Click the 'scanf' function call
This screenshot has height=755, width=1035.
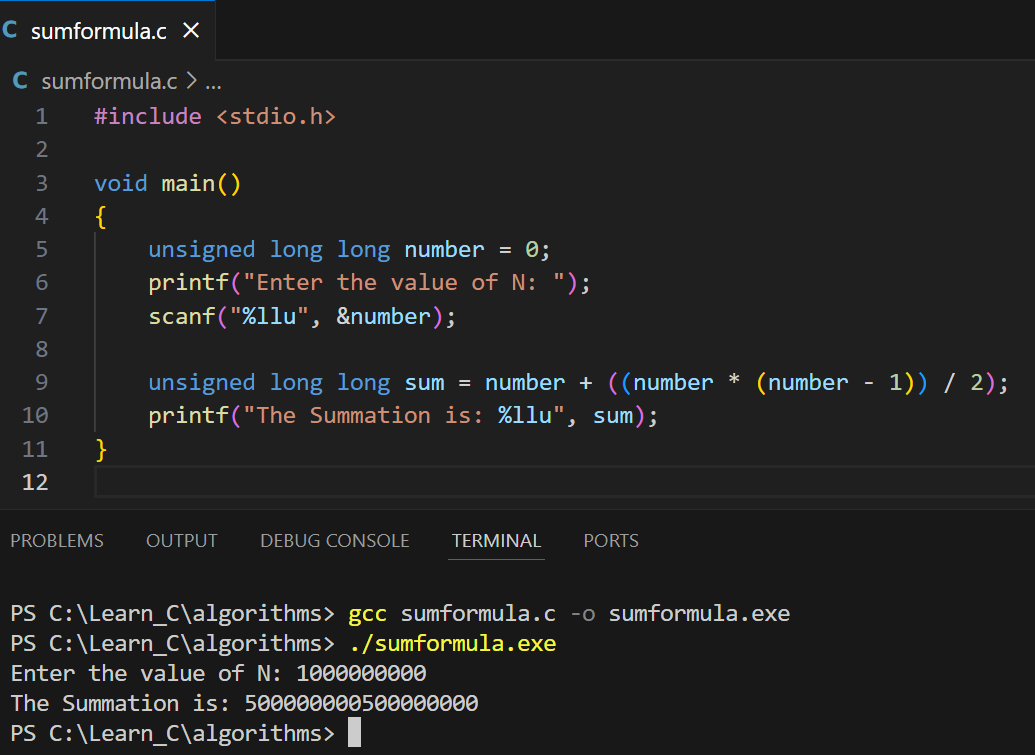click(182, 316)
